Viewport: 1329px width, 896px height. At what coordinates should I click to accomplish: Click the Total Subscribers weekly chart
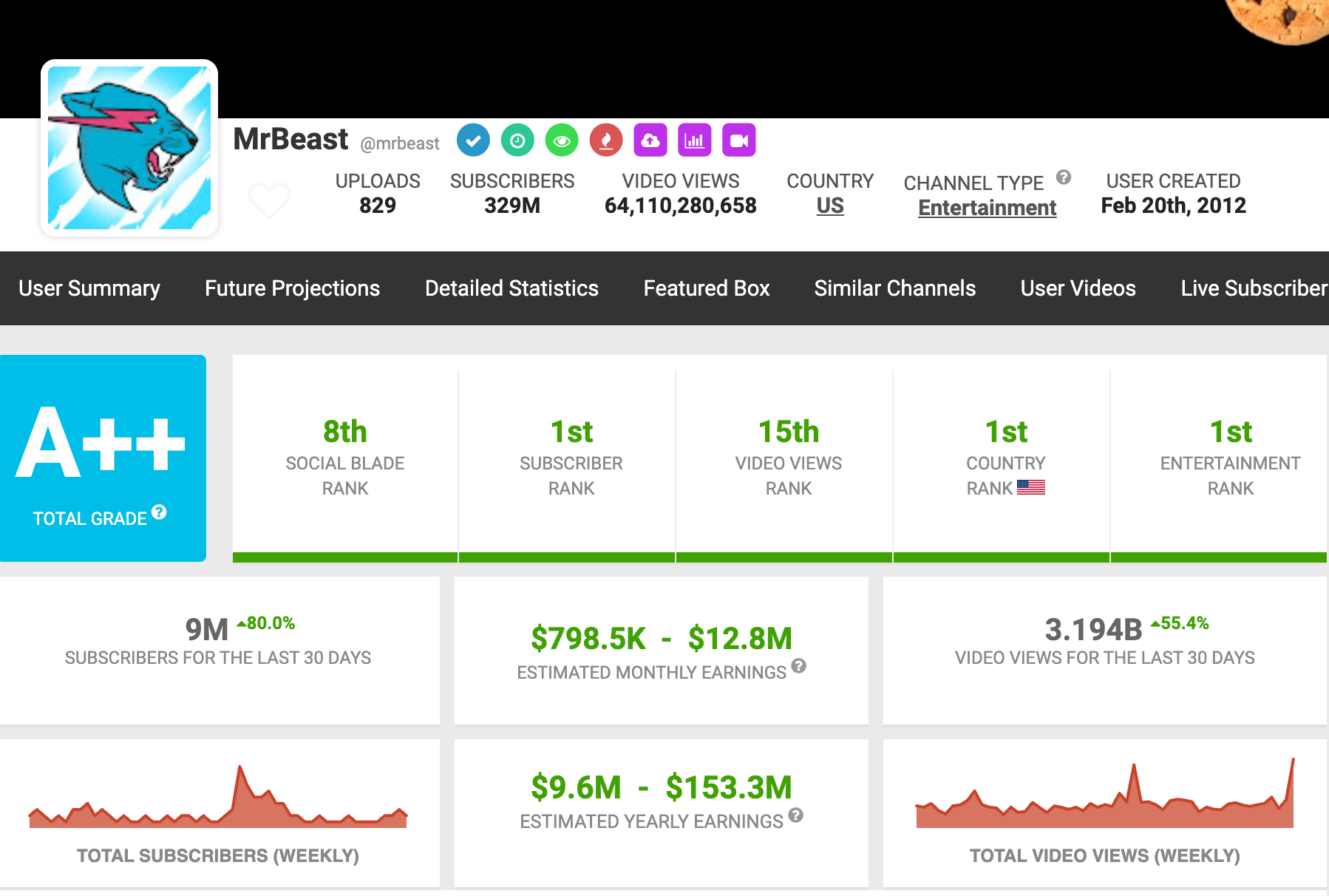click(218, 797)
